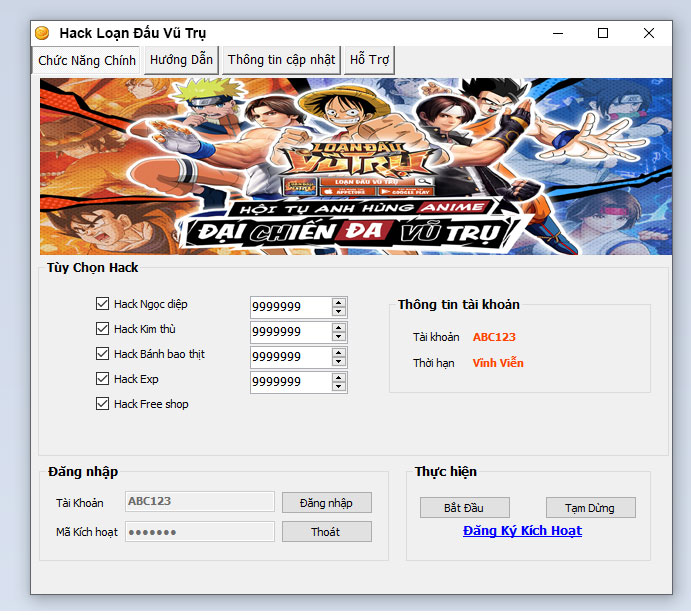Screen dimensions: 691x615
Task: Decrease Hack Kim thủ value with down arrow
Action: (339, 337)
